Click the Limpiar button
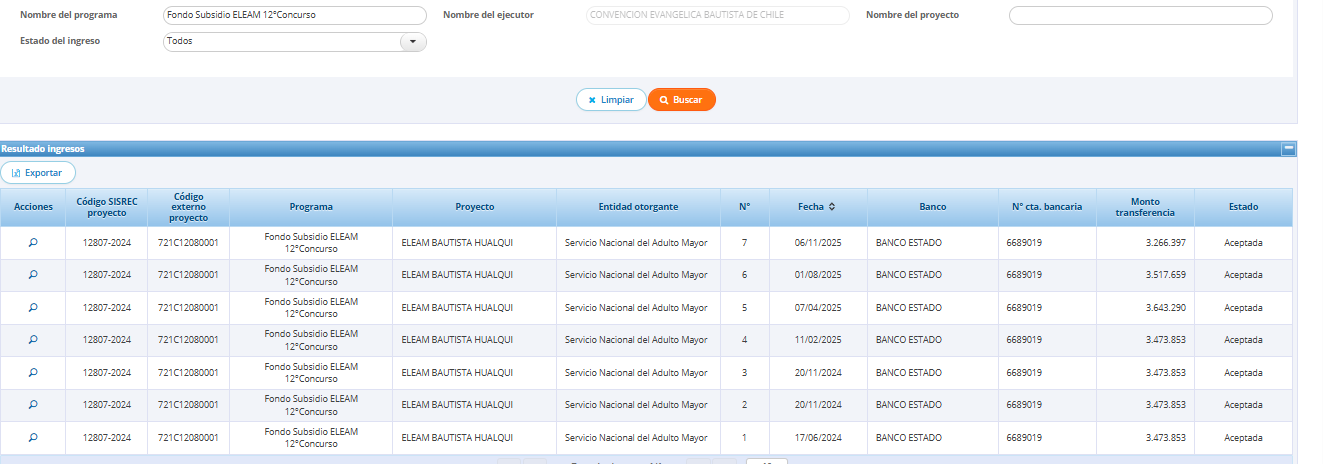This screenshot has height=464, width=1323. [x=611, y=100]
